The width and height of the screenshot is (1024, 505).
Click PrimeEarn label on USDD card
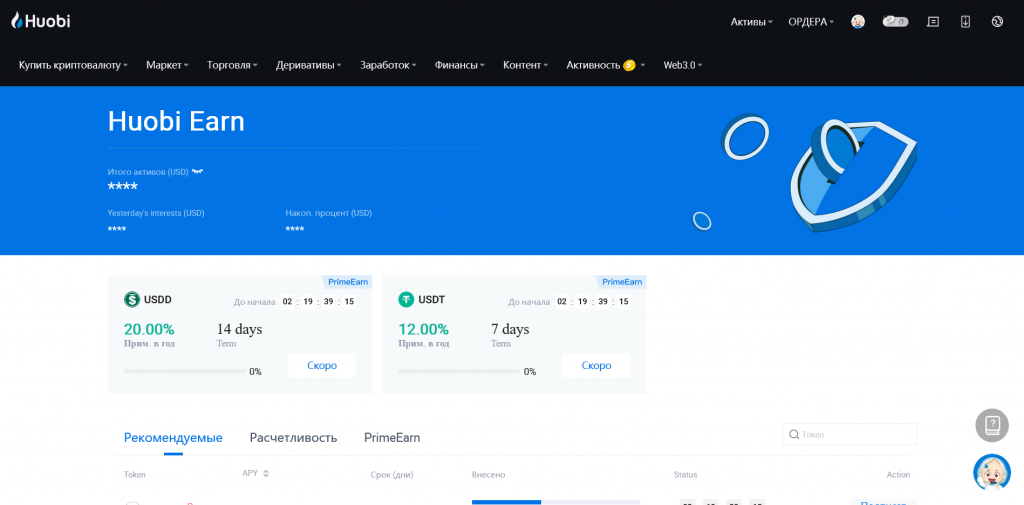click(347, 282)
